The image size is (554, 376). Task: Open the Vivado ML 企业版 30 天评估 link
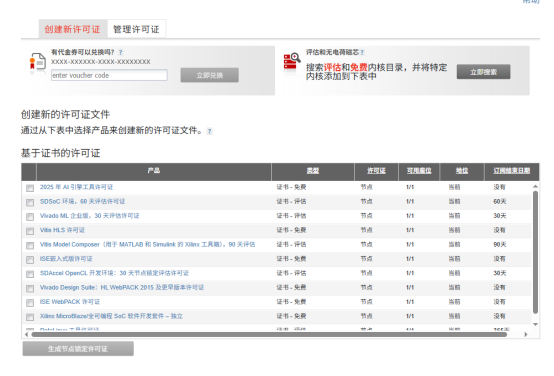pos(89,216)
